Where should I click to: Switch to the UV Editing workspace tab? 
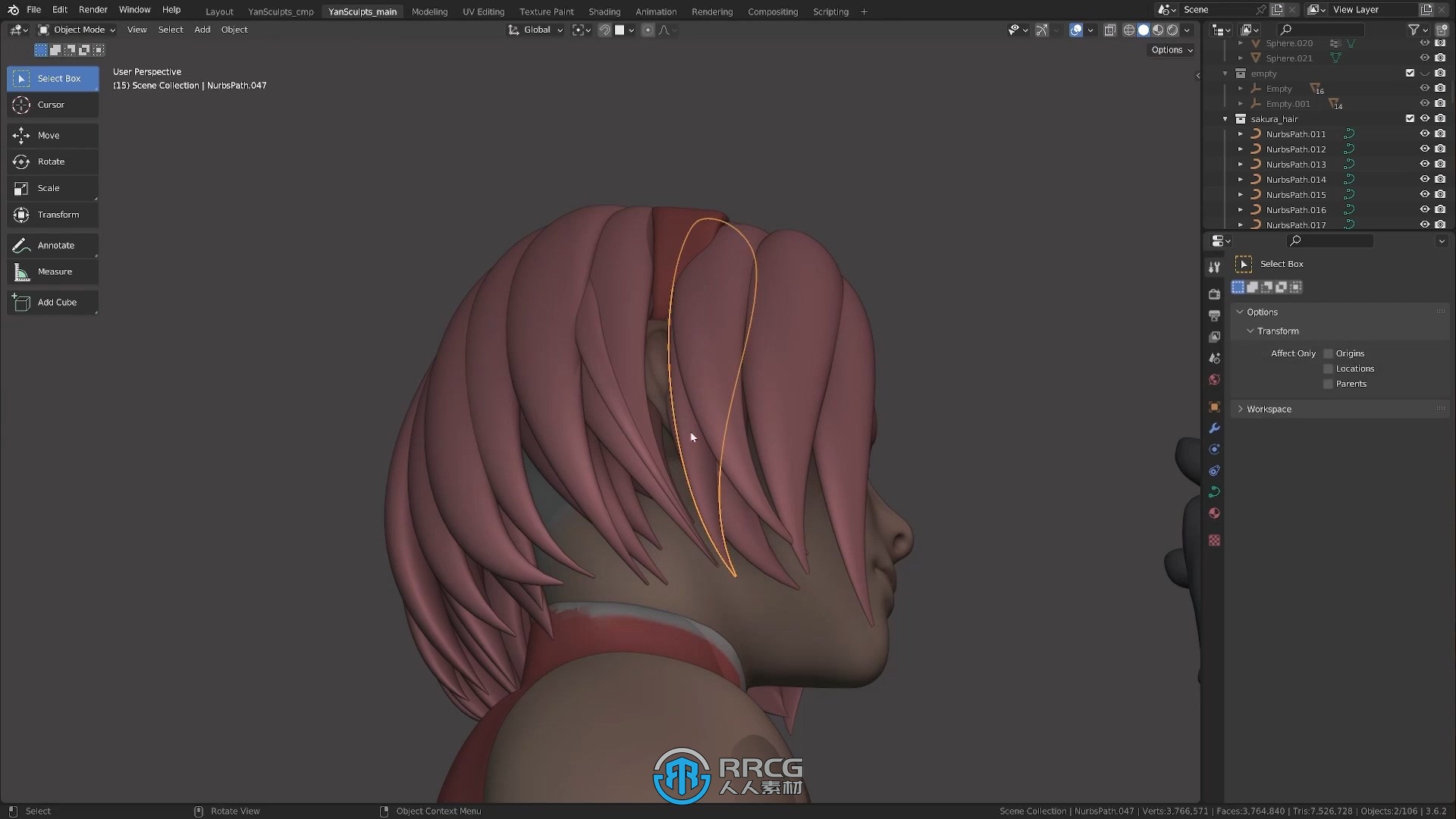483,11
